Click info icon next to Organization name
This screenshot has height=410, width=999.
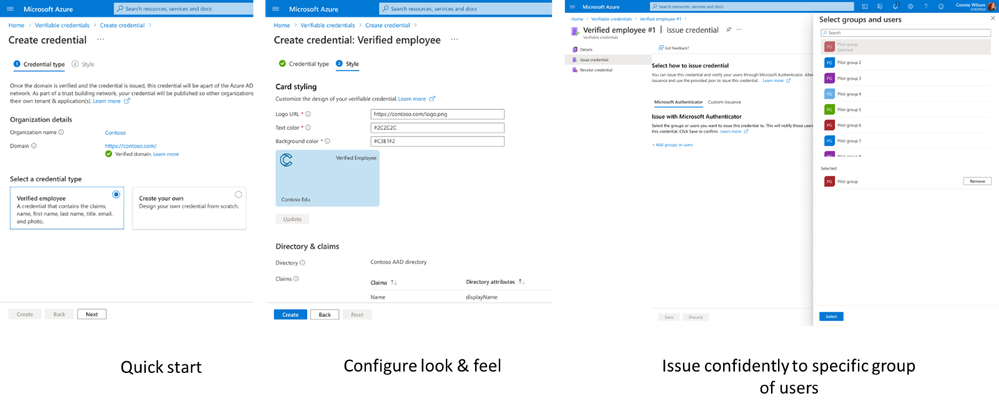(61, 132)
